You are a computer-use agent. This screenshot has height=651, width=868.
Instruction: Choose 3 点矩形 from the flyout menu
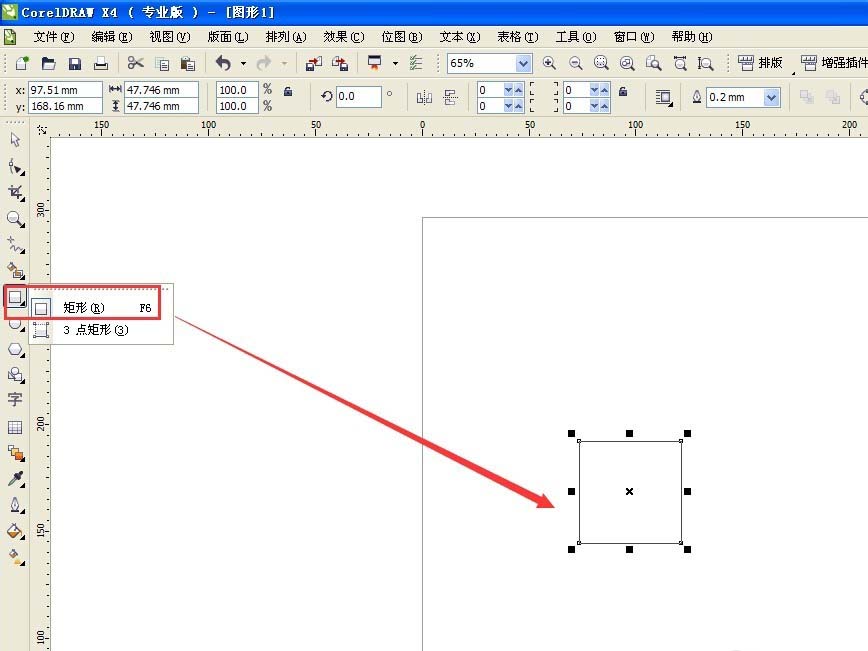[95, 330]
